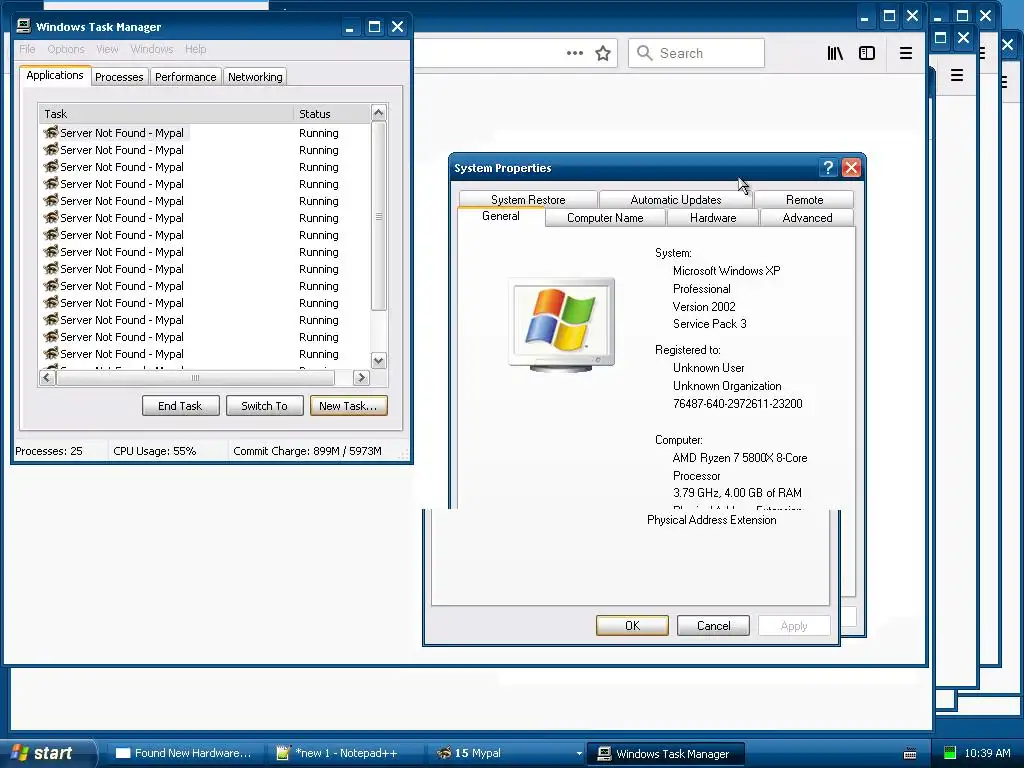The image size is (1024, 768).
Task: Click CPU Usage: 55% in status bar
Action: point(155,451)
